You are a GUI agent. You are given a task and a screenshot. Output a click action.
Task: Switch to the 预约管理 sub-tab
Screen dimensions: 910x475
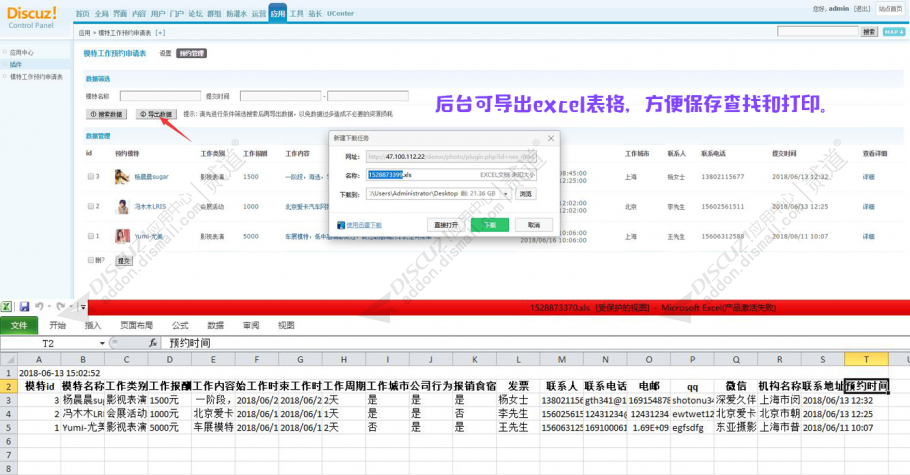pos(192,53)
